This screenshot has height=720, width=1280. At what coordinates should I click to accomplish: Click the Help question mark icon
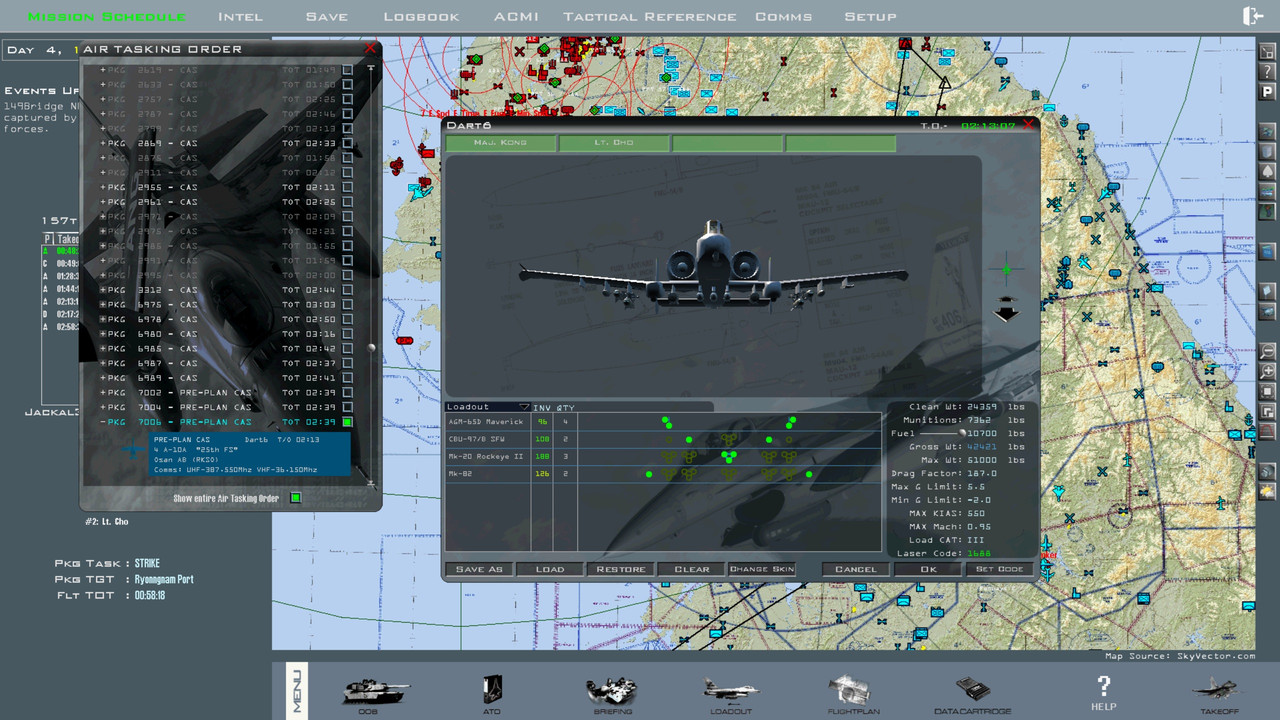pos(1104,686)
